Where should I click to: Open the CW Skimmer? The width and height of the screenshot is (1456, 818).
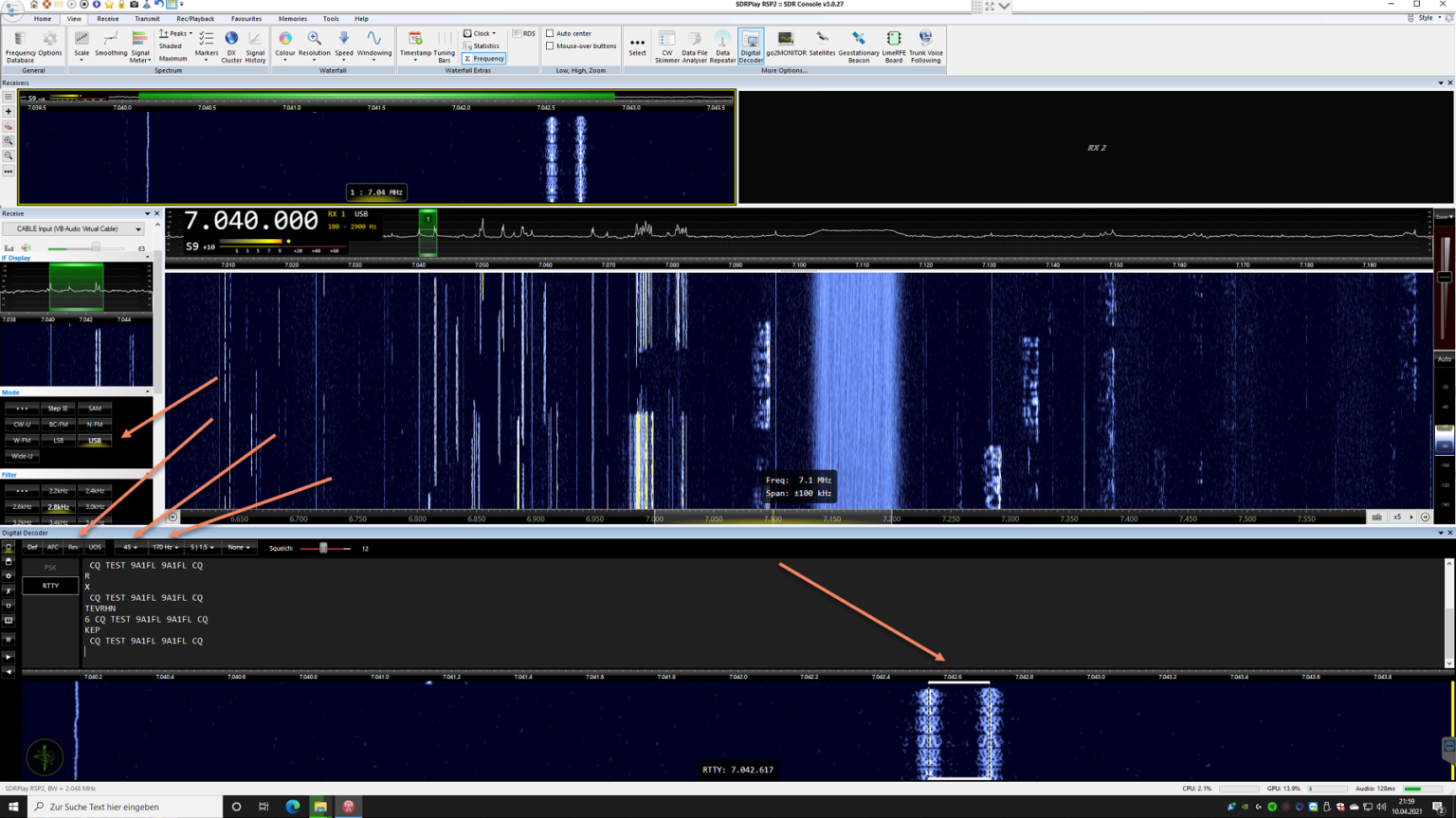point(667,46)
